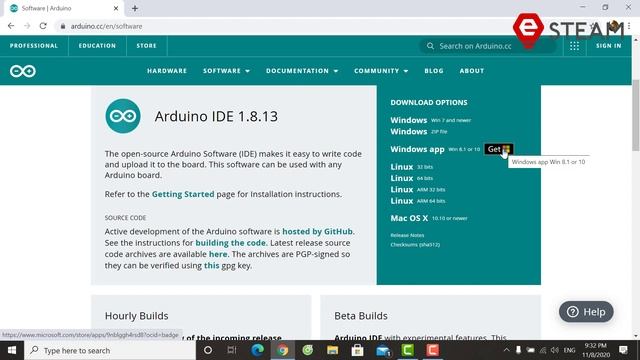Click the Beta Builds heading

361,316
